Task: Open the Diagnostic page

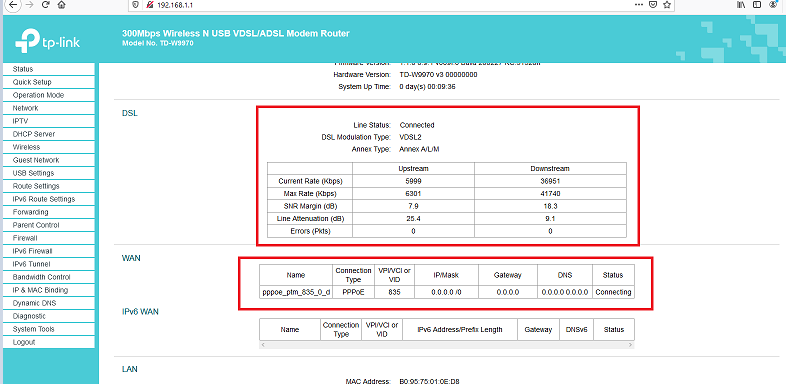Action: click(x=49, y=316)
